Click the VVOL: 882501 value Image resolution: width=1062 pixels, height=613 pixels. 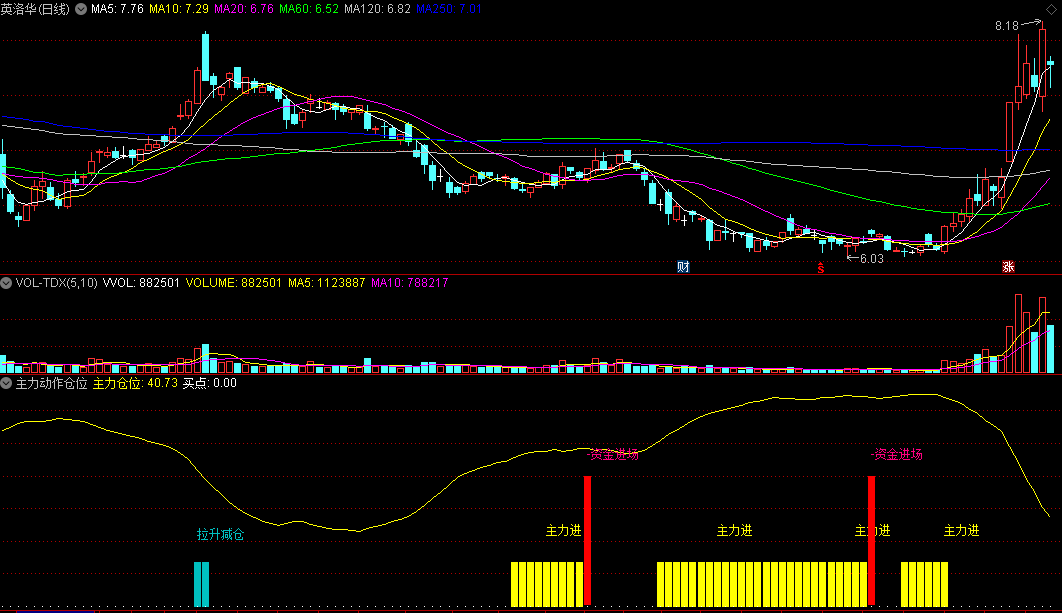[x=141, y=282]
